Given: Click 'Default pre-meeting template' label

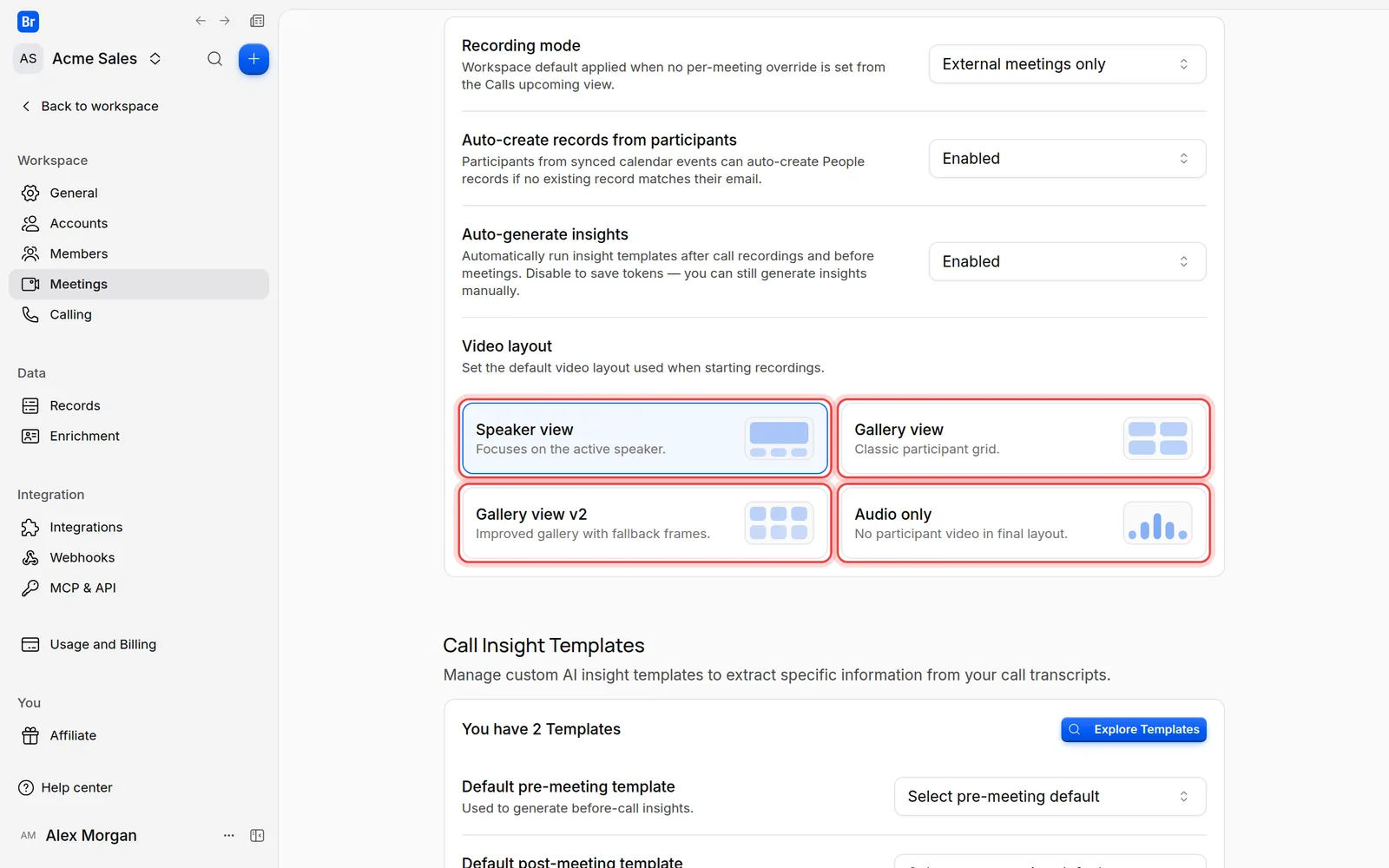Looking at the screenshot, I should 569,786.
